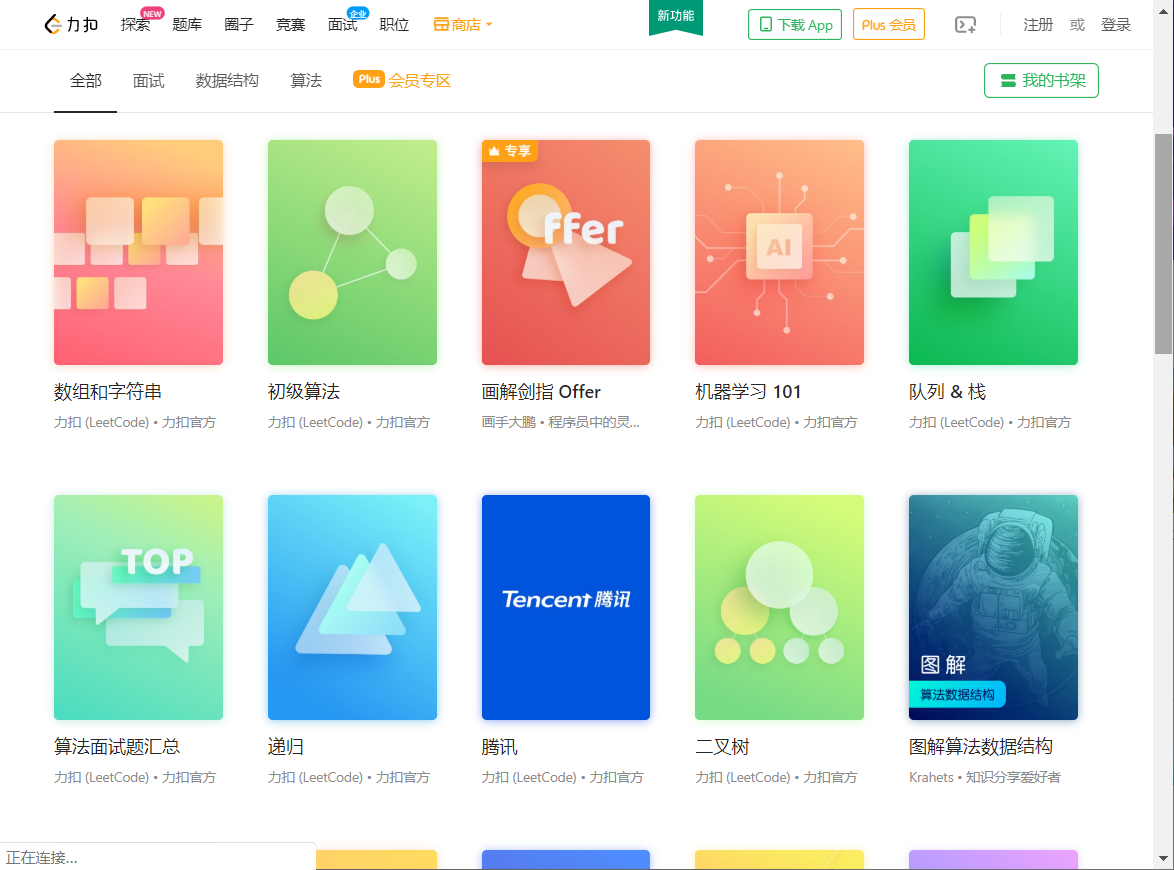Open 圈子 in the top navigation
This screenshot has height=870, width=1174.
[239, 25]
